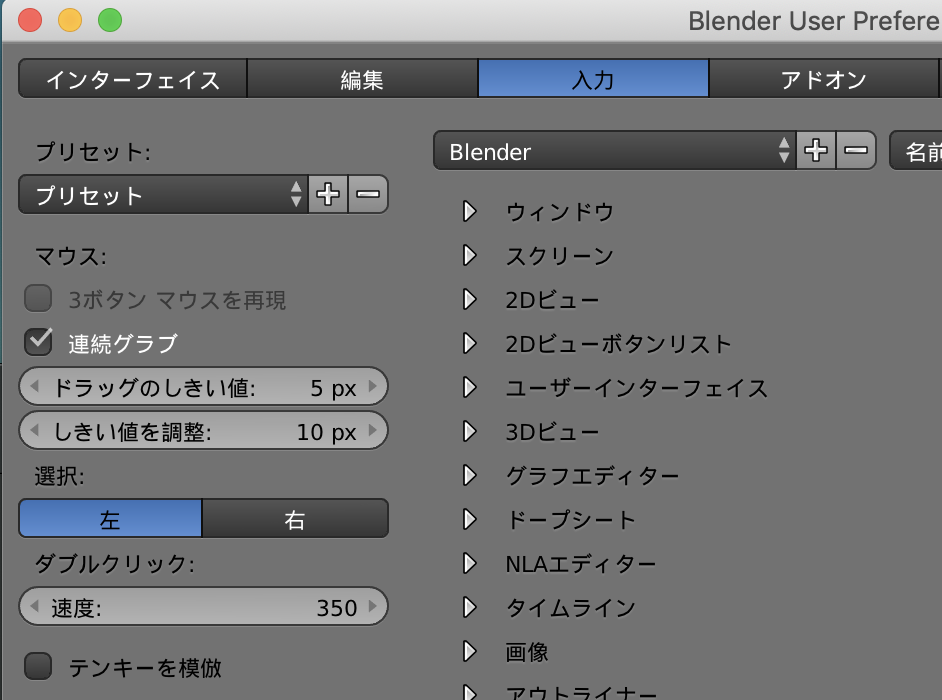Toggle 3ボタン マウスを再現 checkbox

[38, 299]
